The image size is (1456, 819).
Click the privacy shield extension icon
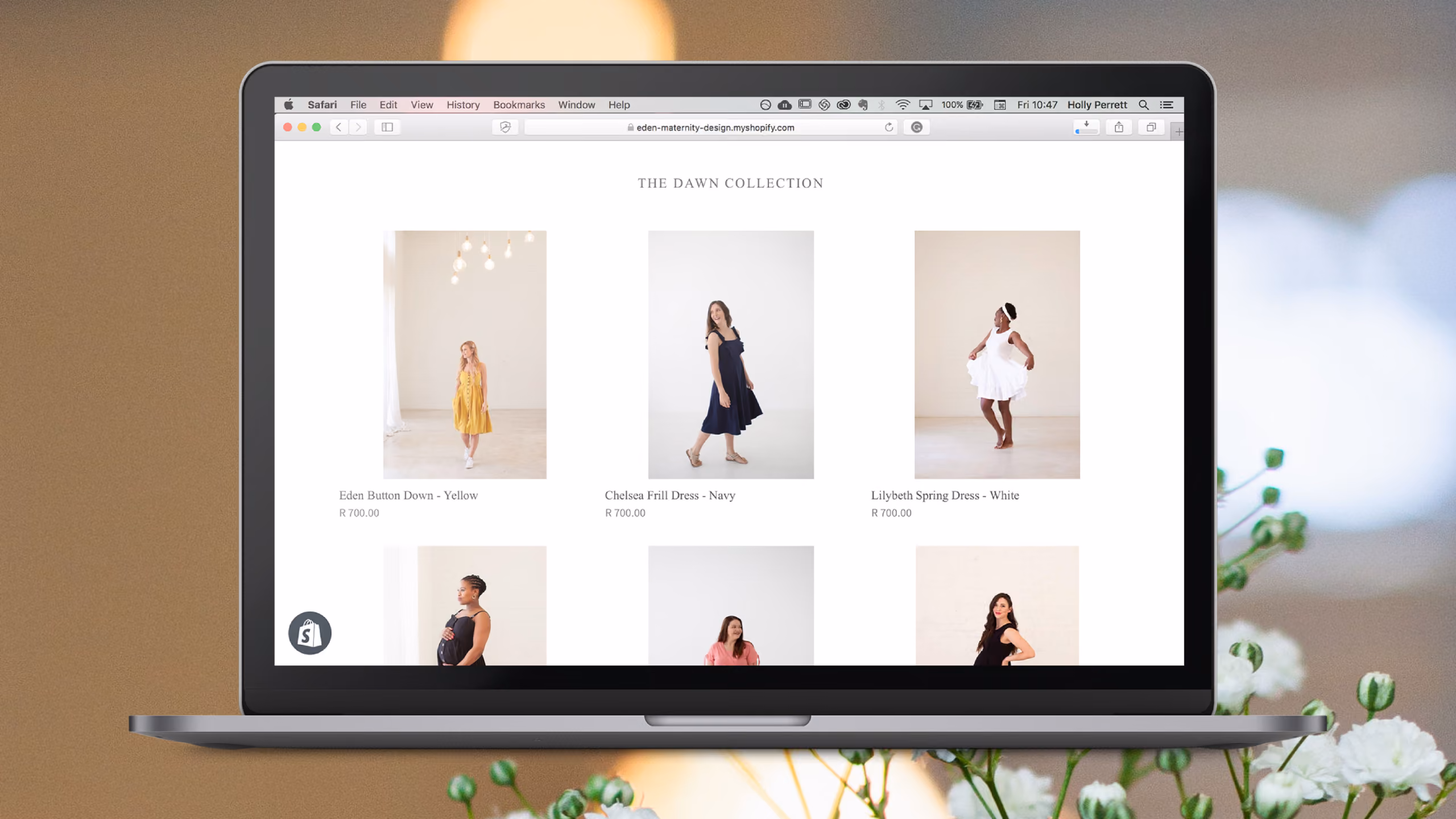click(x=505, y=127)
